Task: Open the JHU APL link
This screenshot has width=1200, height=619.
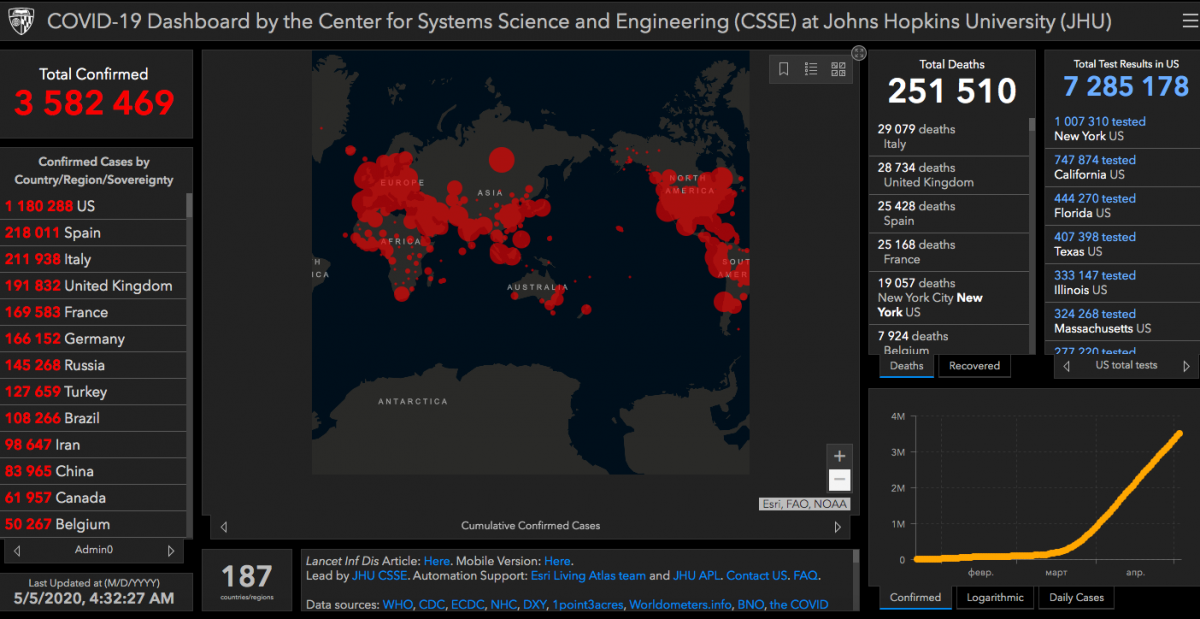Action: [697, 576]
